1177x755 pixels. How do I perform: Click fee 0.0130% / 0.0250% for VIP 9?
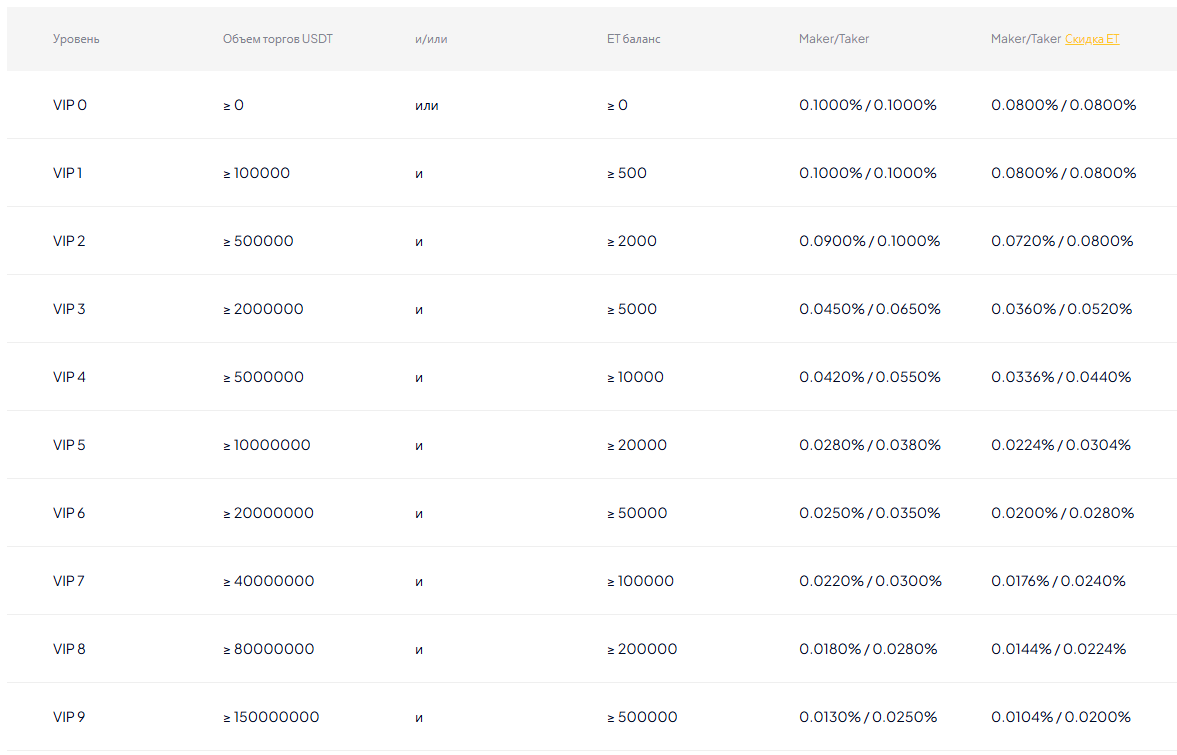click(868, 717)
